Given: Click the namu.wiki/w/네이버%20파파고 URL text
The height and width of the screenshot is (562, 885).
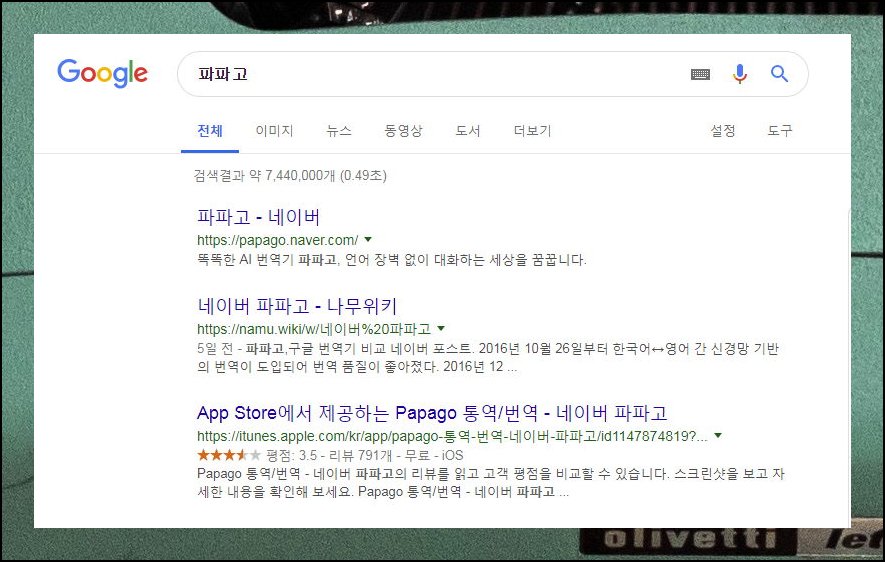Looking at the screenshot, I should pos(314,328).
